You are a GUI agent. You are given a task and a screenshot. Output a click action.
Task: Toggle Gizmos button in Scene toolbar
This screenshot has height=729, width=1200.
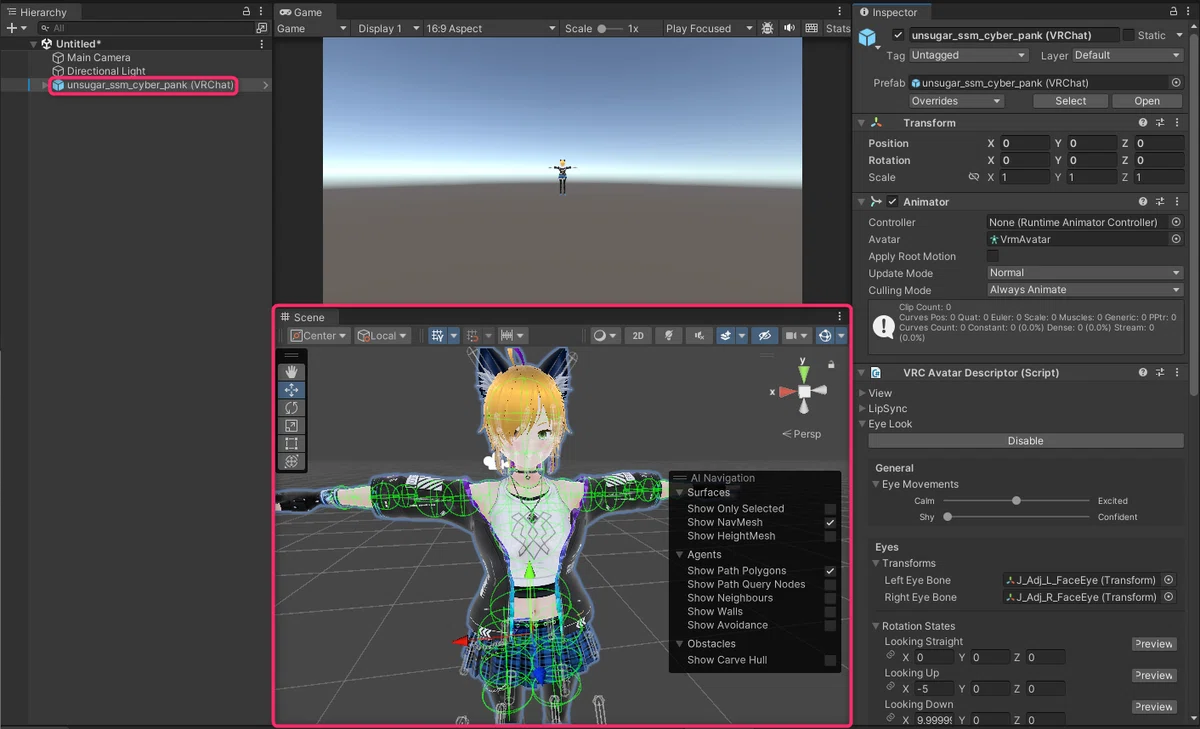coord(826,336)
